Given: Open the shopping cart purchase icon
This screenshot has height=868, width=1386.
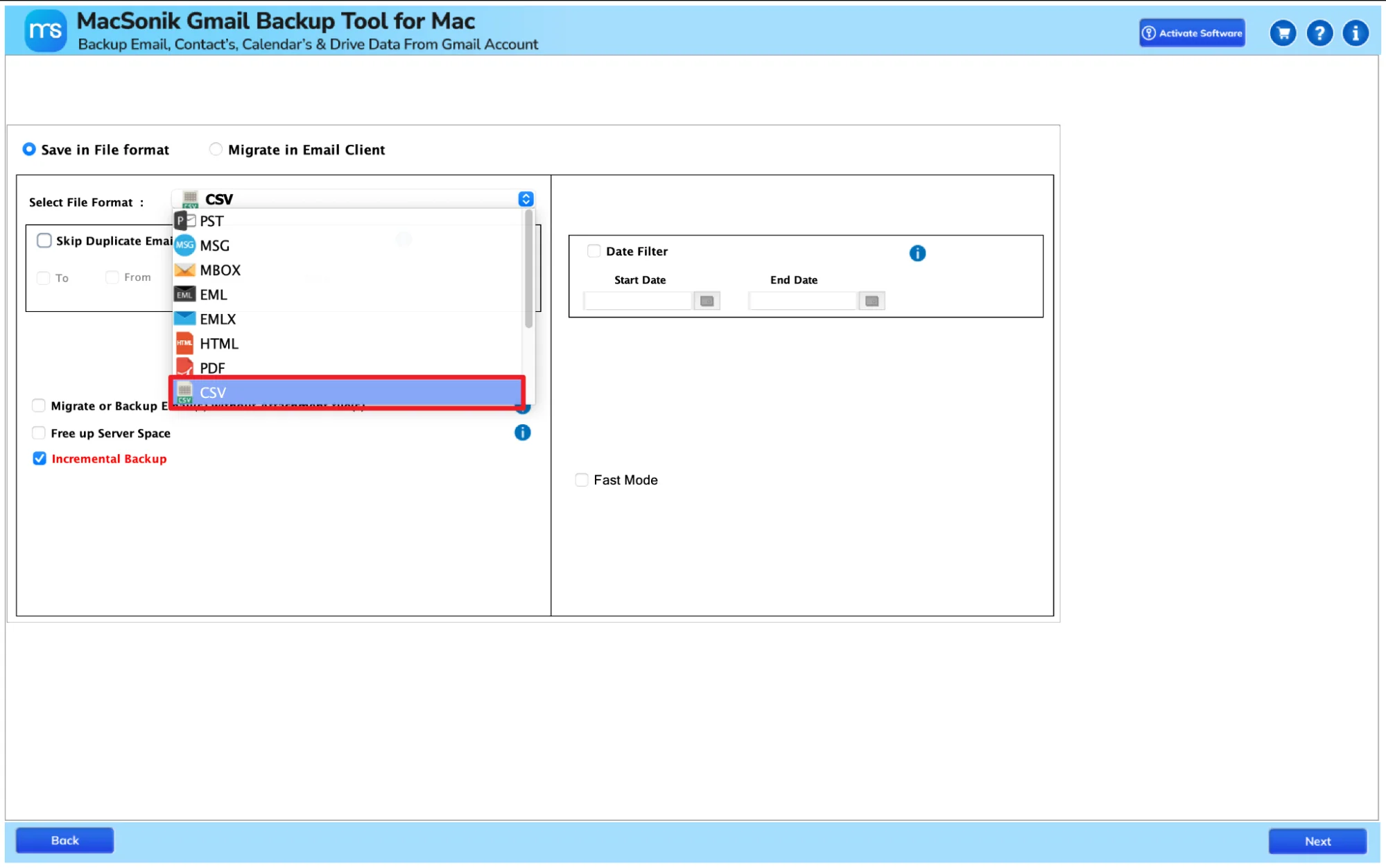Looking at the screenshot, I should click(x=1283, y=33).
